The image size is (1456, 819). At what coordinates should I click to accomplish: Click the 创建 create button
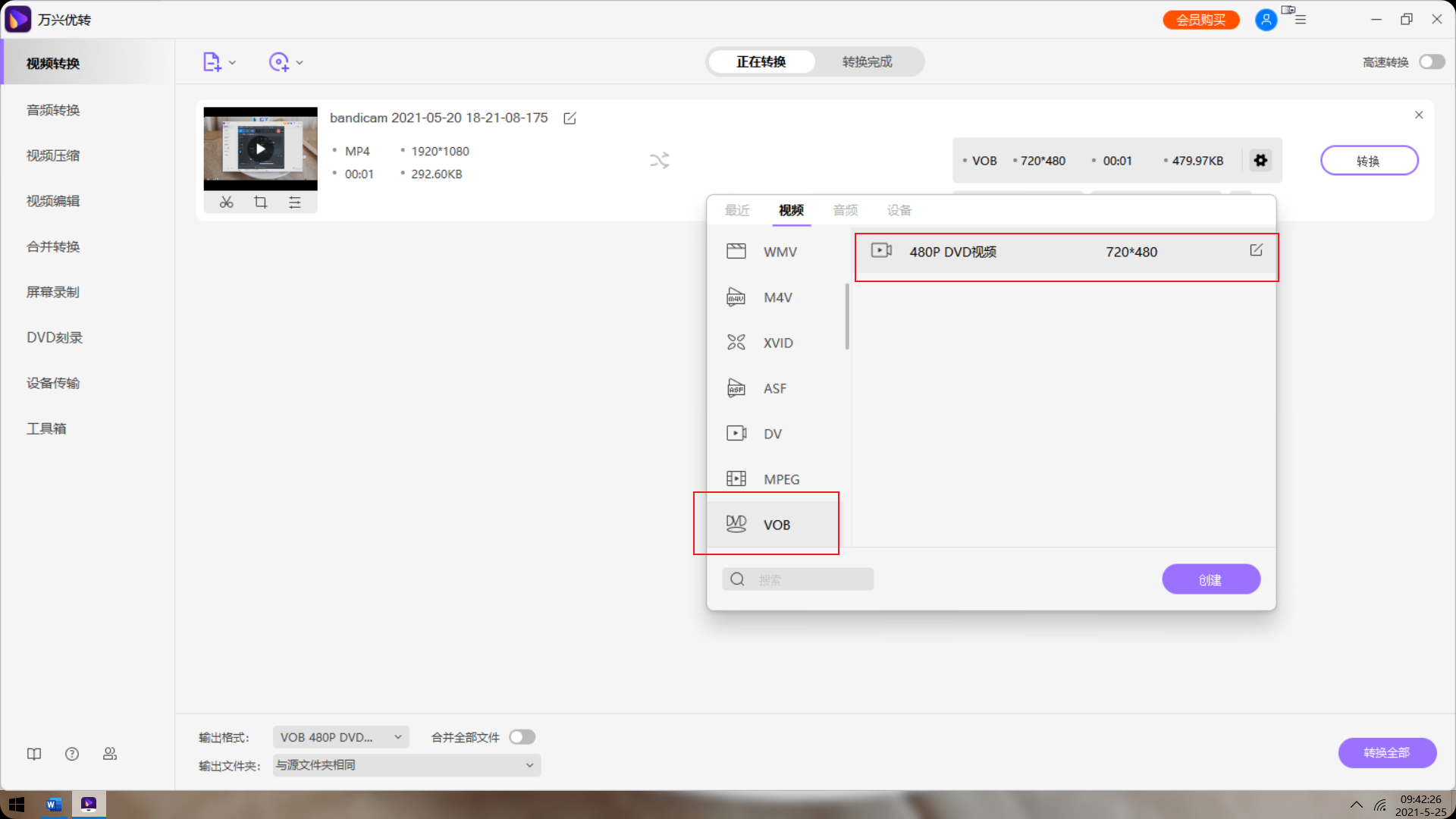coord(1210,580)
